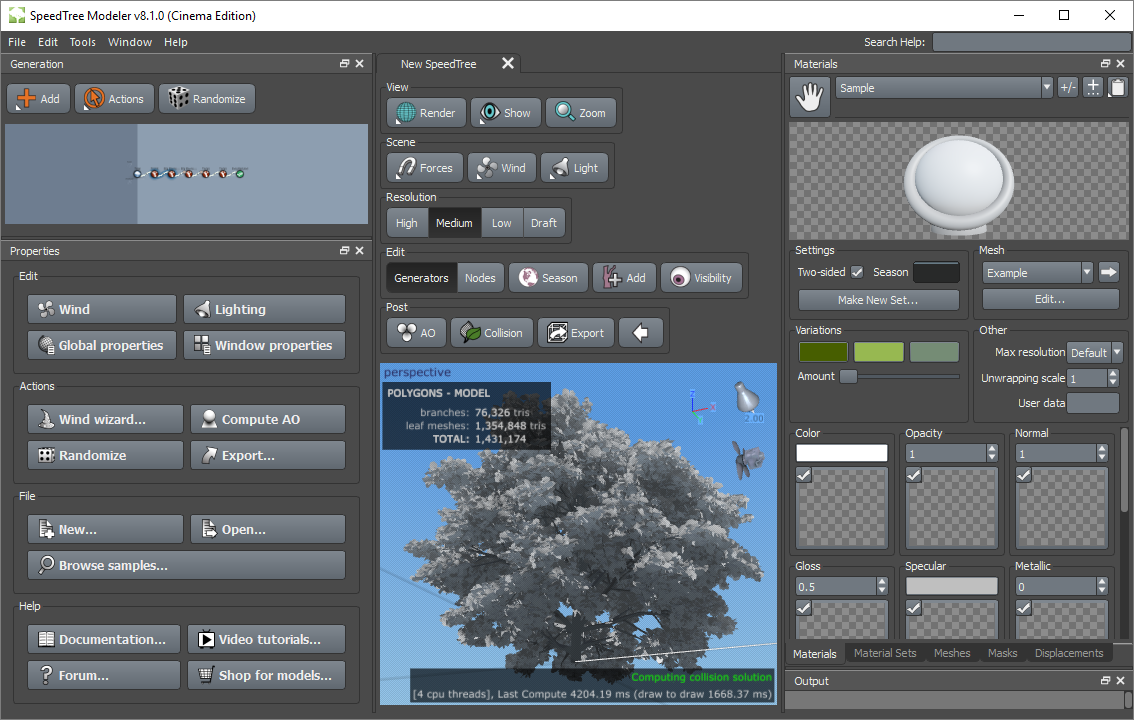The image size is (1134, 720).
Task: Toggle the Visibility eye button
Action: (x=701, y=278)
